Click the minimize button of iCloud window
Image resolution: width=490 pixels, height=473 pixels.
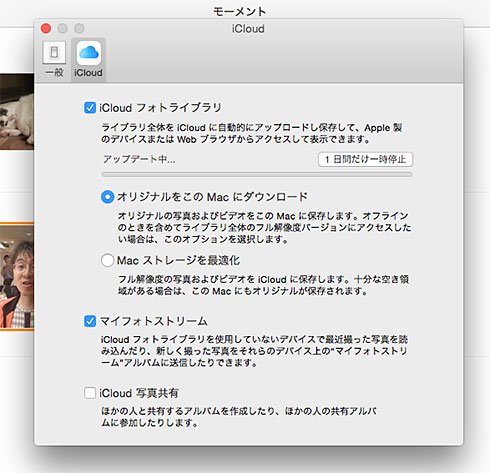pyautogui.click(x=63, y=29)
